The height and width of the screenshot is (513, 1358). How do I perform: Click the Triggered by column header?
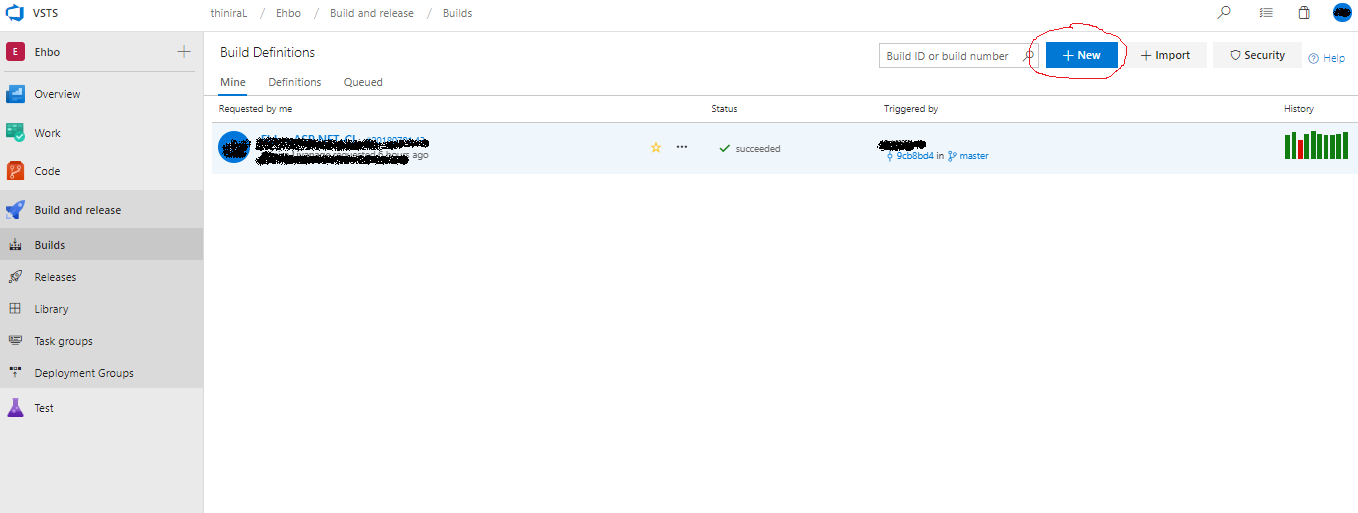(x=911, y=108)
